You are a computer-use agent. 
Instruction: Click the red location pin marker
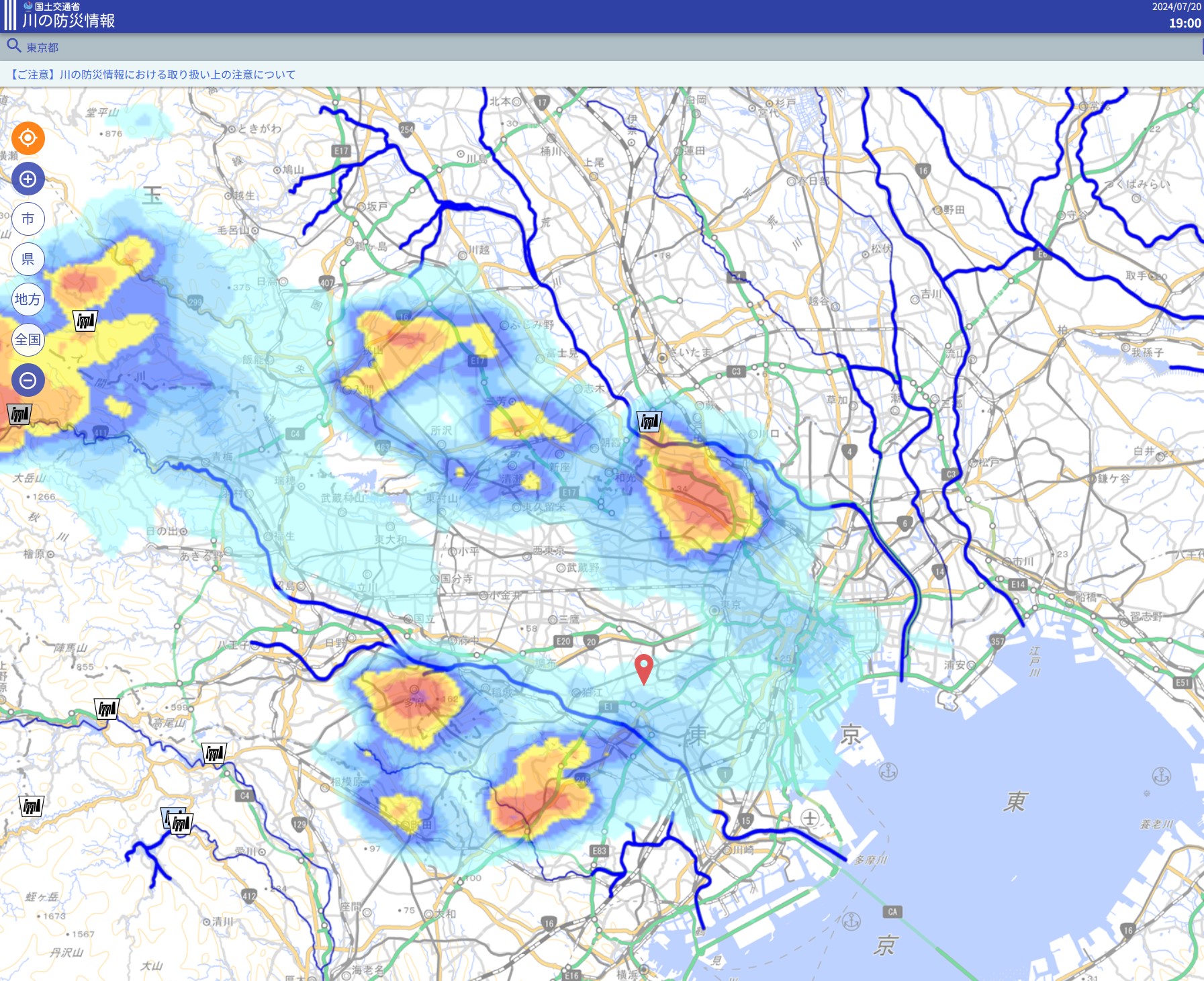pyautogui.click(x=644, y=669)
